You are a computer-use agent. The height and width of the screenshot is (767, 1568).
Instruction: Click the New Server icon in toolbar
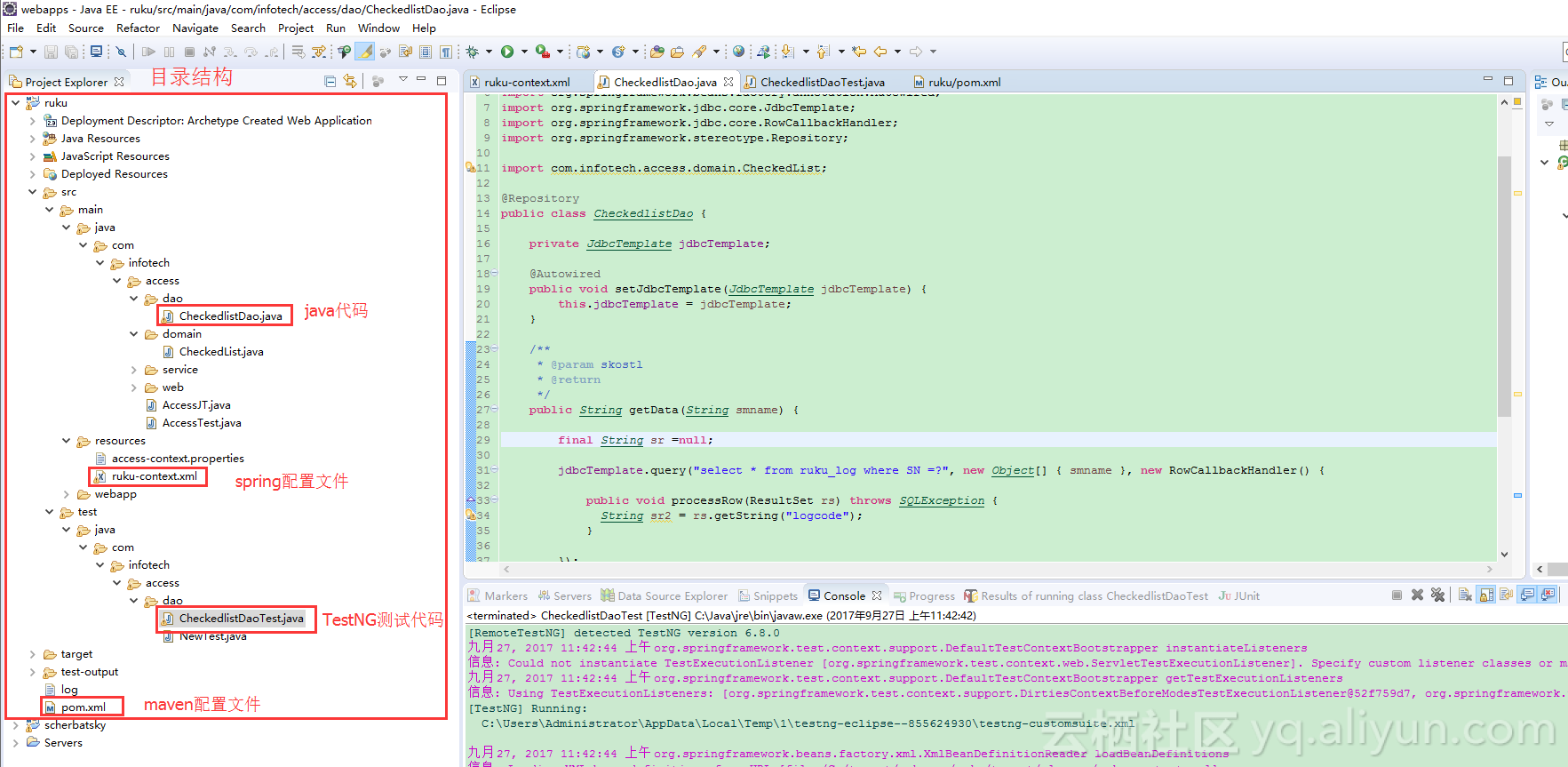pyautogui.click(x=583, y=52)
